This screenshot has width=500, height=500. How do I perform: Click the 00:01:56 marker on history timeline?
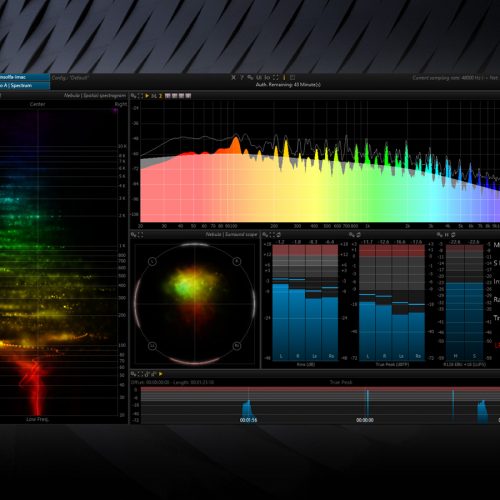coord(248,420)
